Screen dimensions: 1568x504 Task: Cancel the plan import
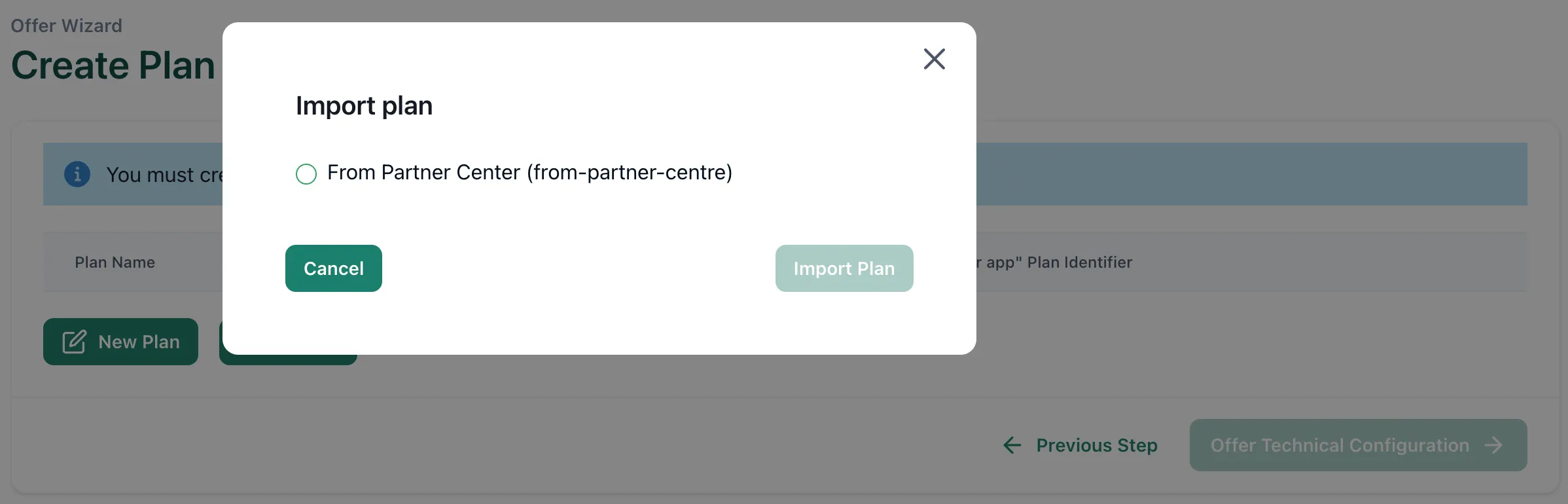point(333,268)
